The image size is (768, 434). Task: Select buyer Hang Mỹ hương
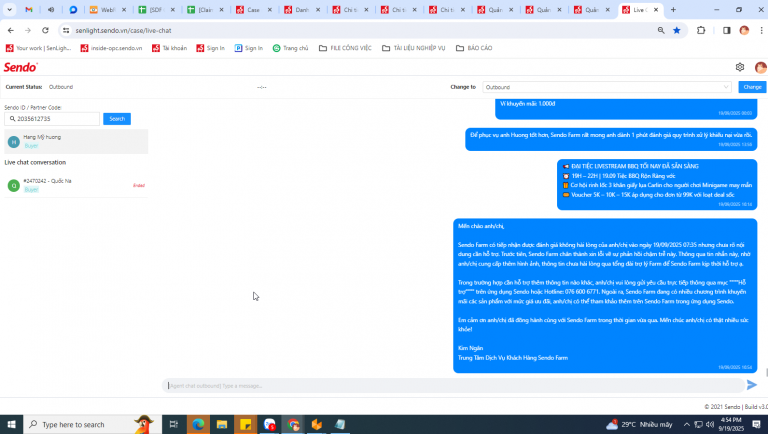pyautogui.click(x=76, y=142)
